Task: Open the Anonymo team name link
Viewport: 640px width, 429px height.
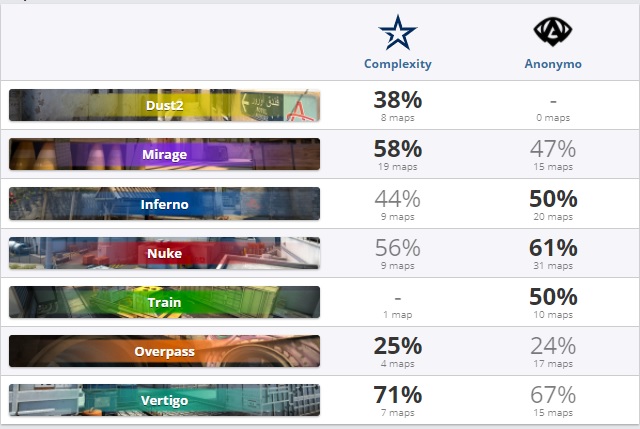Action: 553,64
